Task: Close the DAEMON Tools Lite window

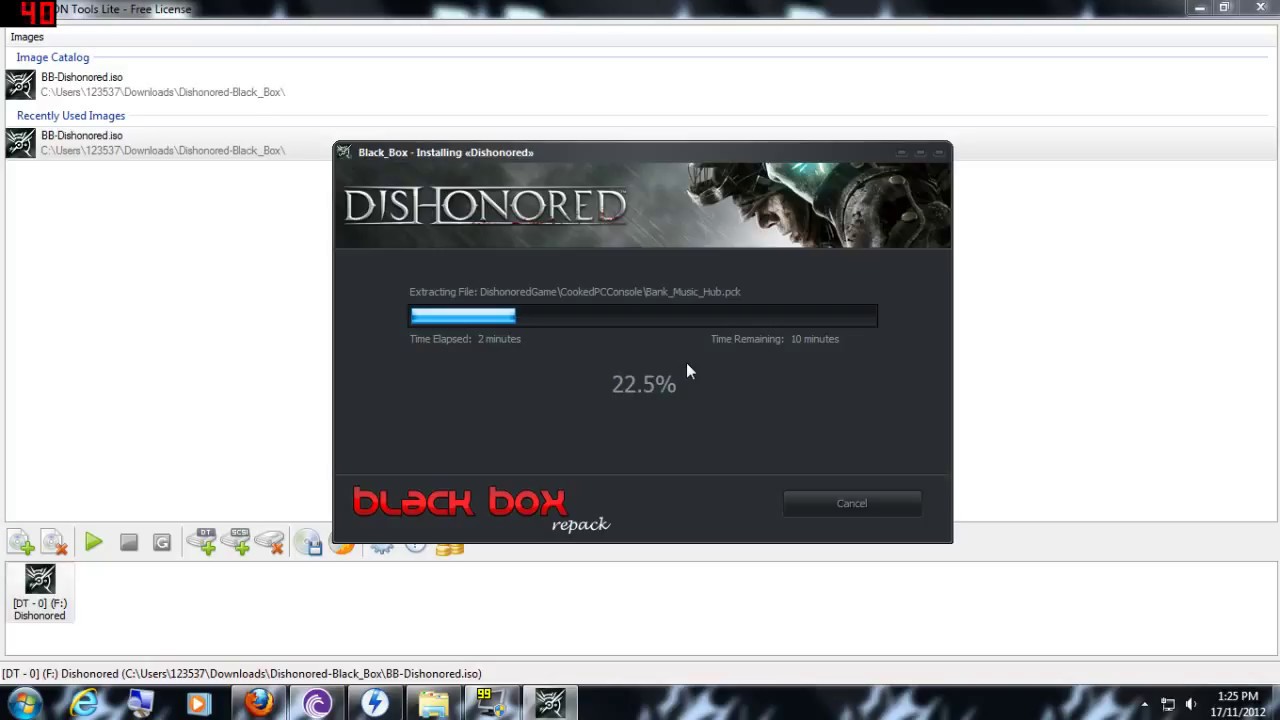Action: 1260,8
